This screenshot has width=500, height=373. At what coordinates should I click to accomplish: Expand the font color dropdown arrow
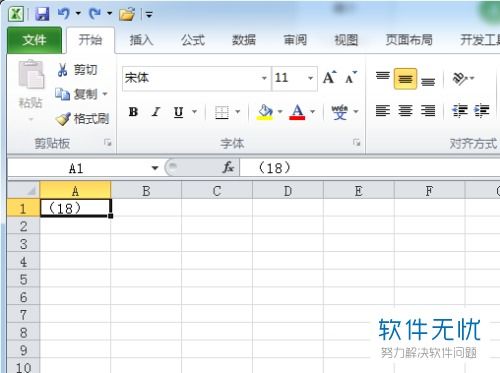point(312,112)
